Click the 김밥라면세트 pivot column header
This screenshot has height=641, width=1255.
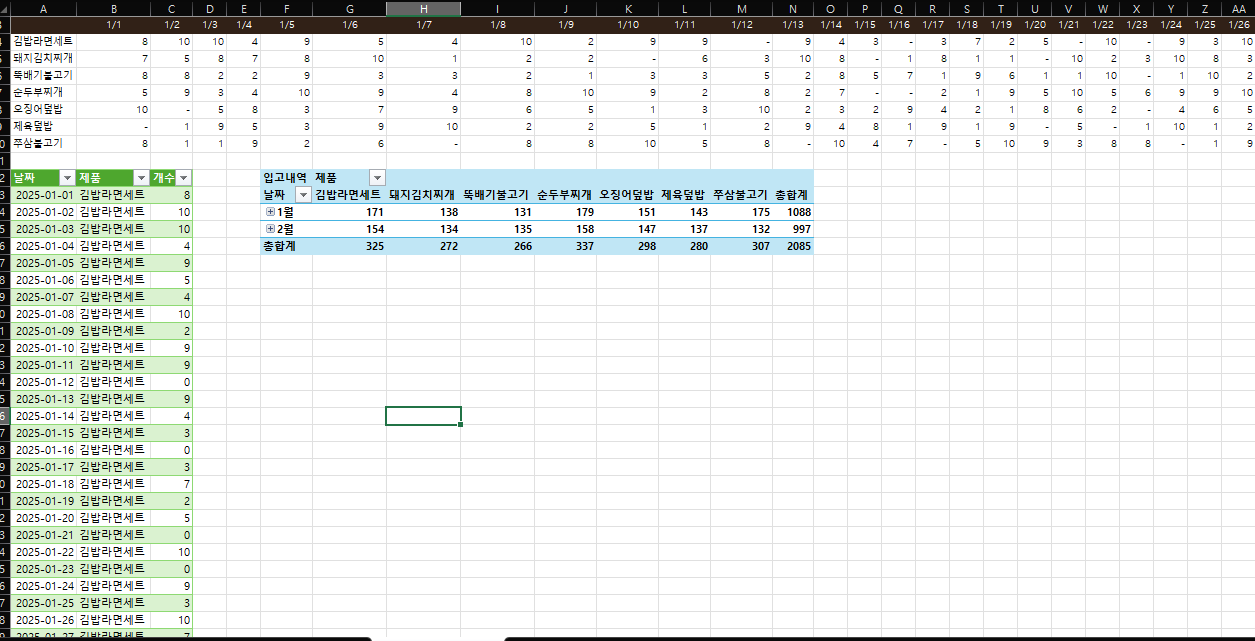(347, 195)
